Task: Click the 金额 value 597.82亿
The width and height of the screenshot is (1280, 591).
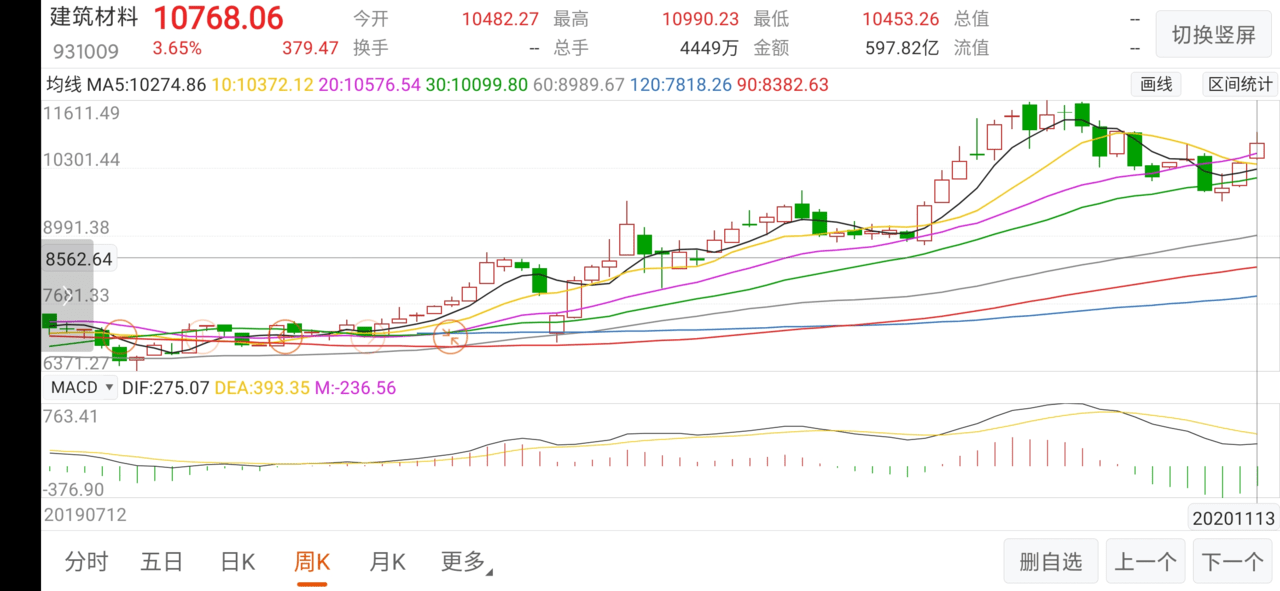Action: (x=901, y=47)
